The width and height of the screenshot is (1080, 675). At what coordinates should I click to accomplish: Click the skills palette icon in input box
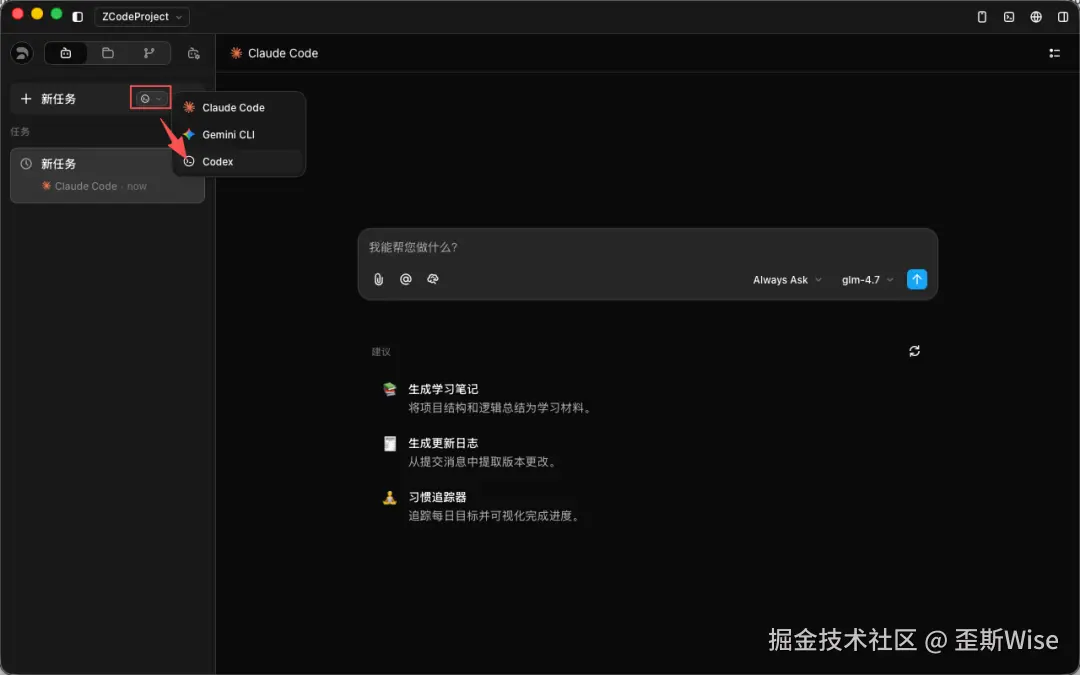pos(433,279)
